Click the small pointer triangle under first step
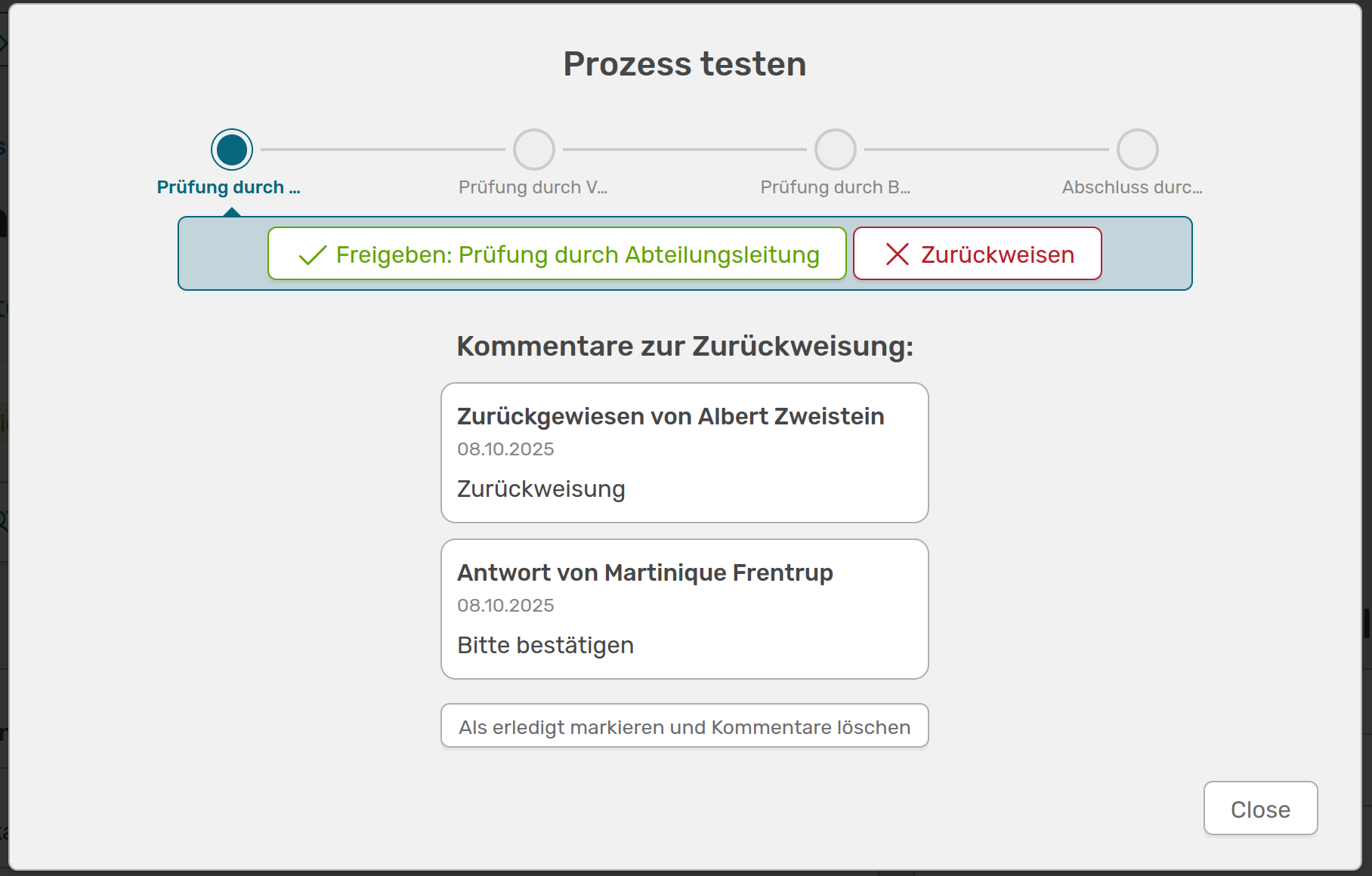Image resolution: width=1372 pixels, height=876 pixels. pos(232,212)
